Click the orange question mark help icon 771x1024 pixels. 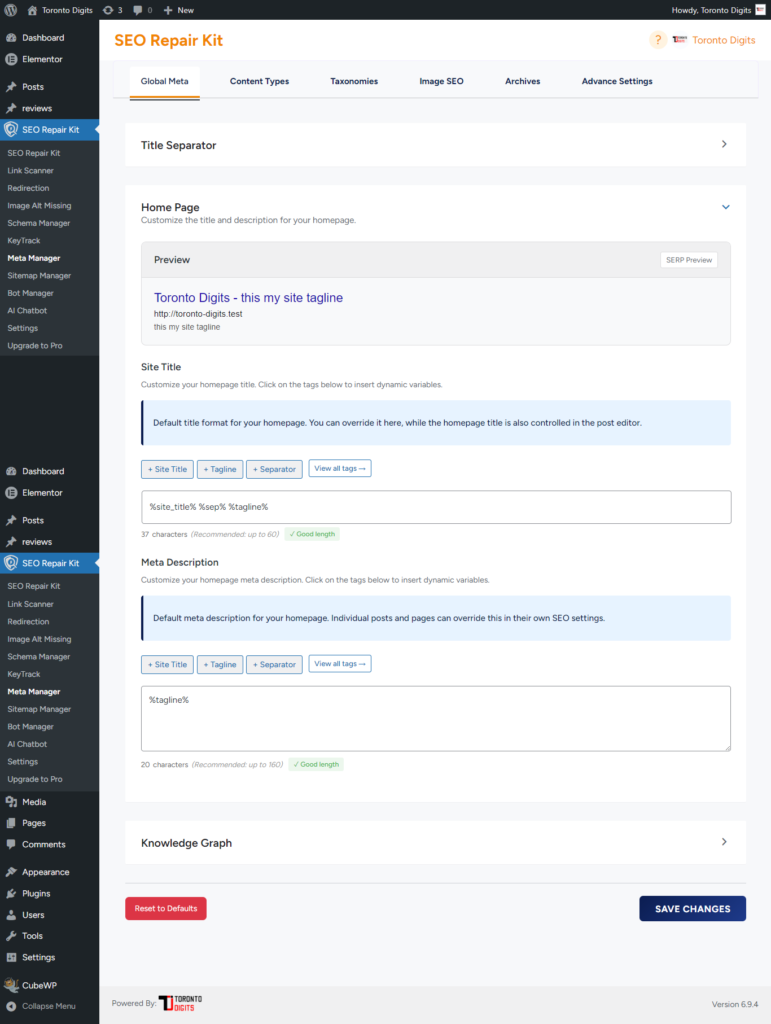(658, 40)
